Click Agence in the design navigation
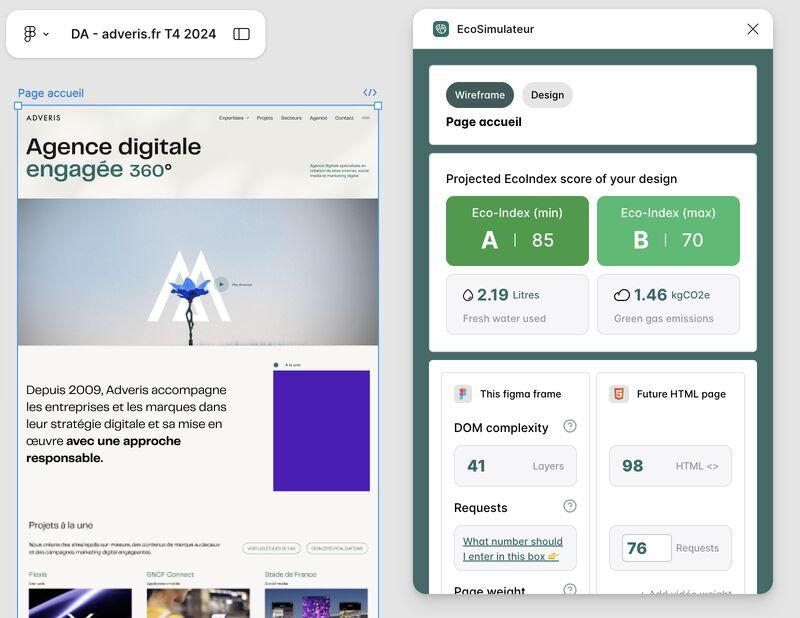Viewport: 800px width, 618px height. tap(318, 118)
